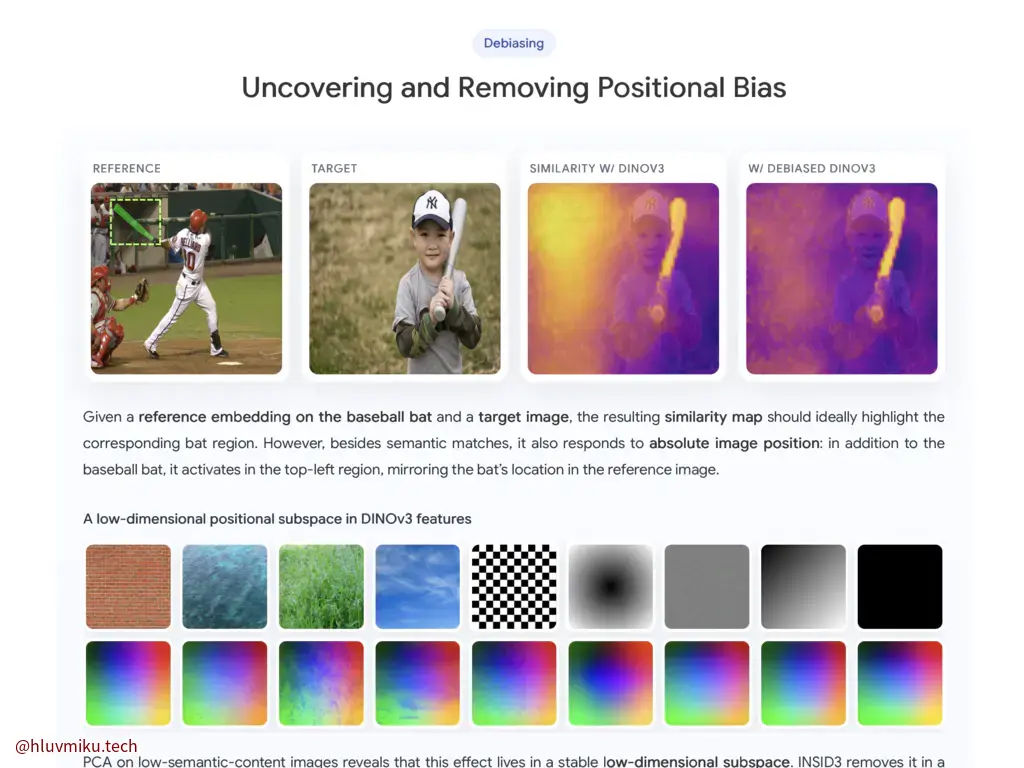
Task: Click the subheading about low-dimensional positional subspace
Action: [x=277, y=519]
